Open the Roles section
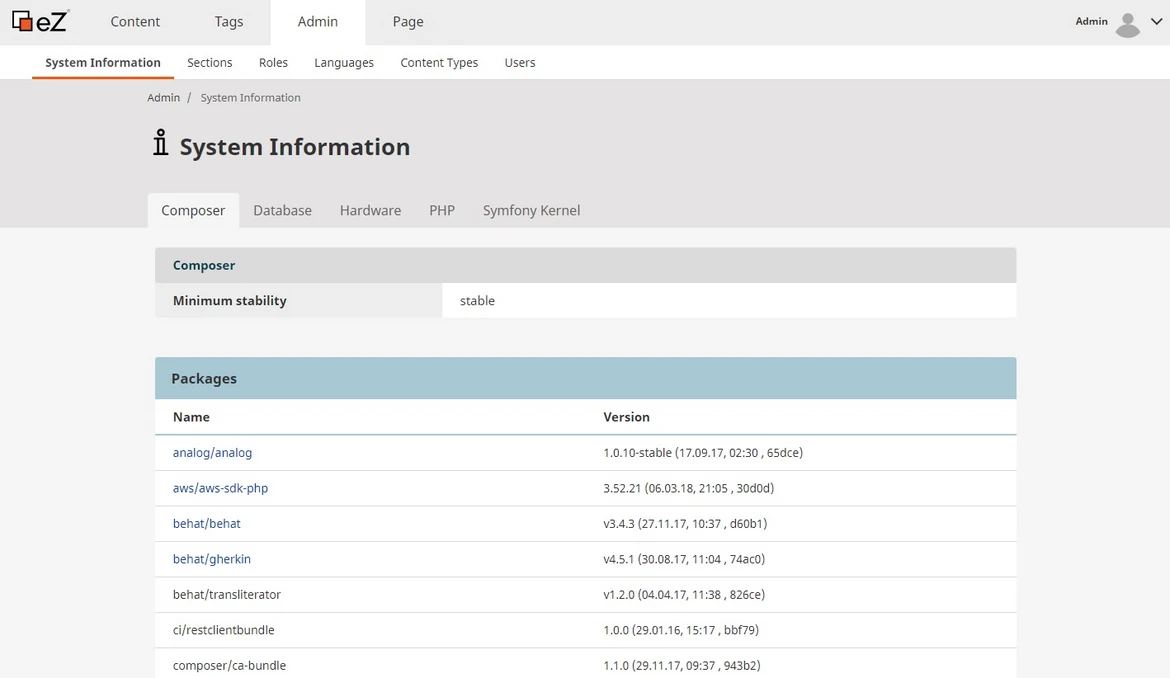 pos(273,62)
